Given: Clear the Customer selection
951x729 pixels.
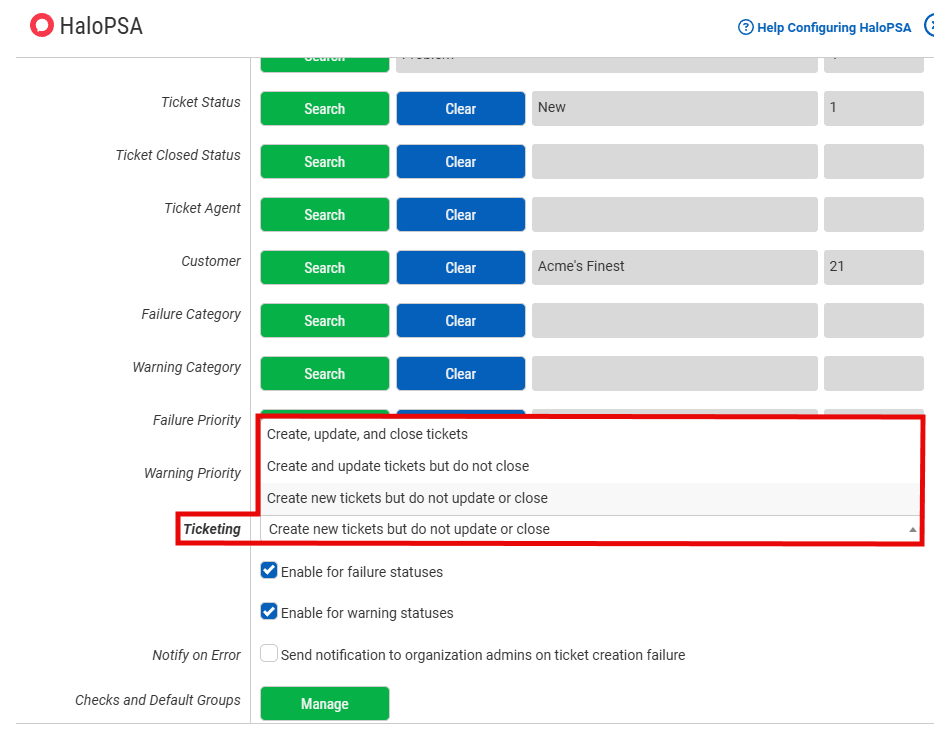Looking at the screenshot, I should point(460,268).
